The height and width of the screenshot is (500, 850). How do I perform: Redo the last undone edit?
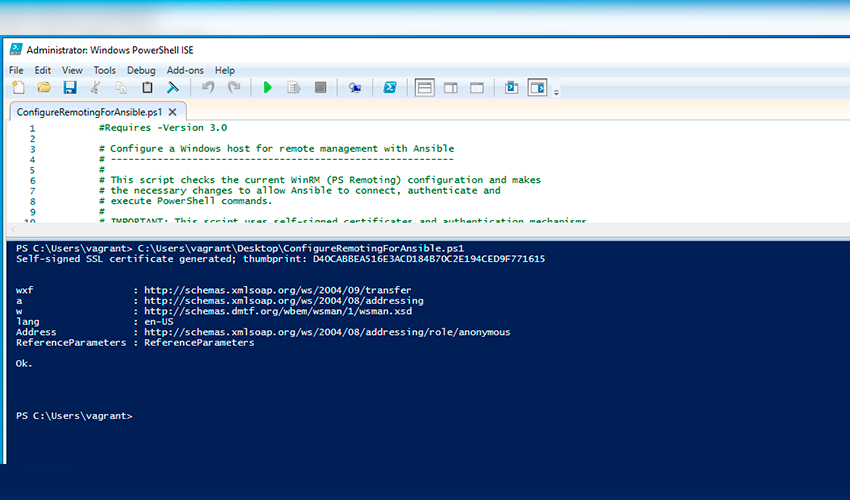pyautogui.click(x=234, y=87)
